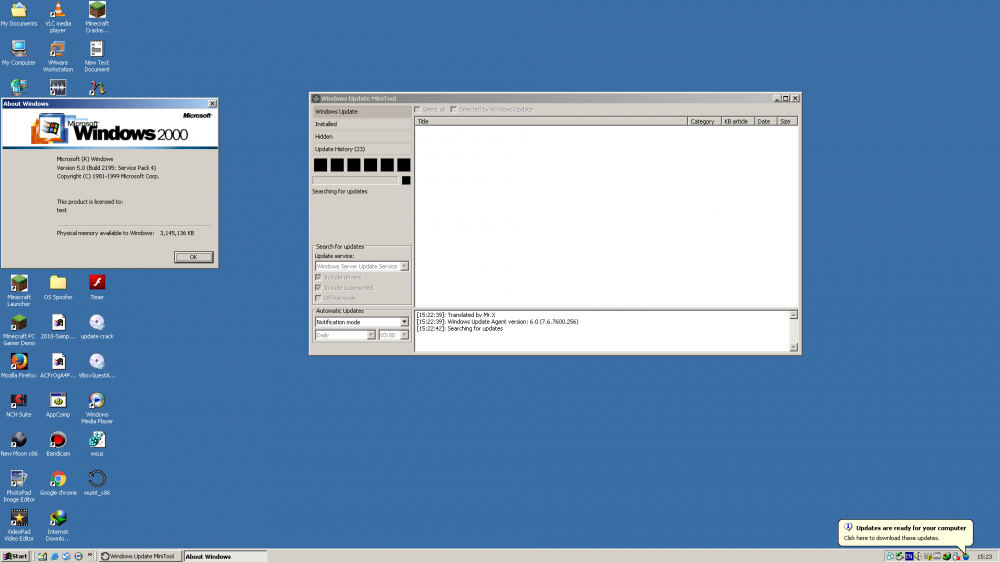The height and width of the screenshot is (563, 1000).
Task: Select PhotoPad Image Editor icon
Action: pos(18,486)
